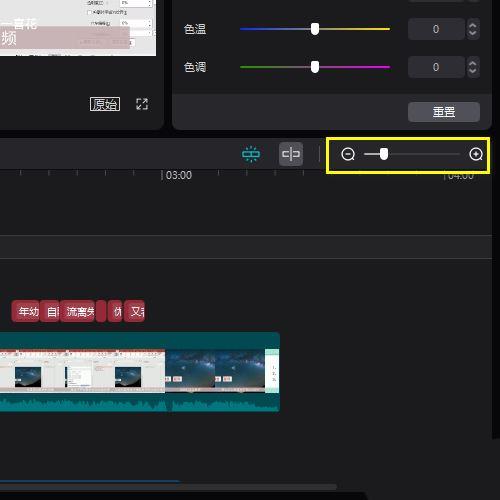This screenshot has width=500, height=500.
Task: Decrease 色调 value with stepper arrow
Action: click(x=473, y=71)
